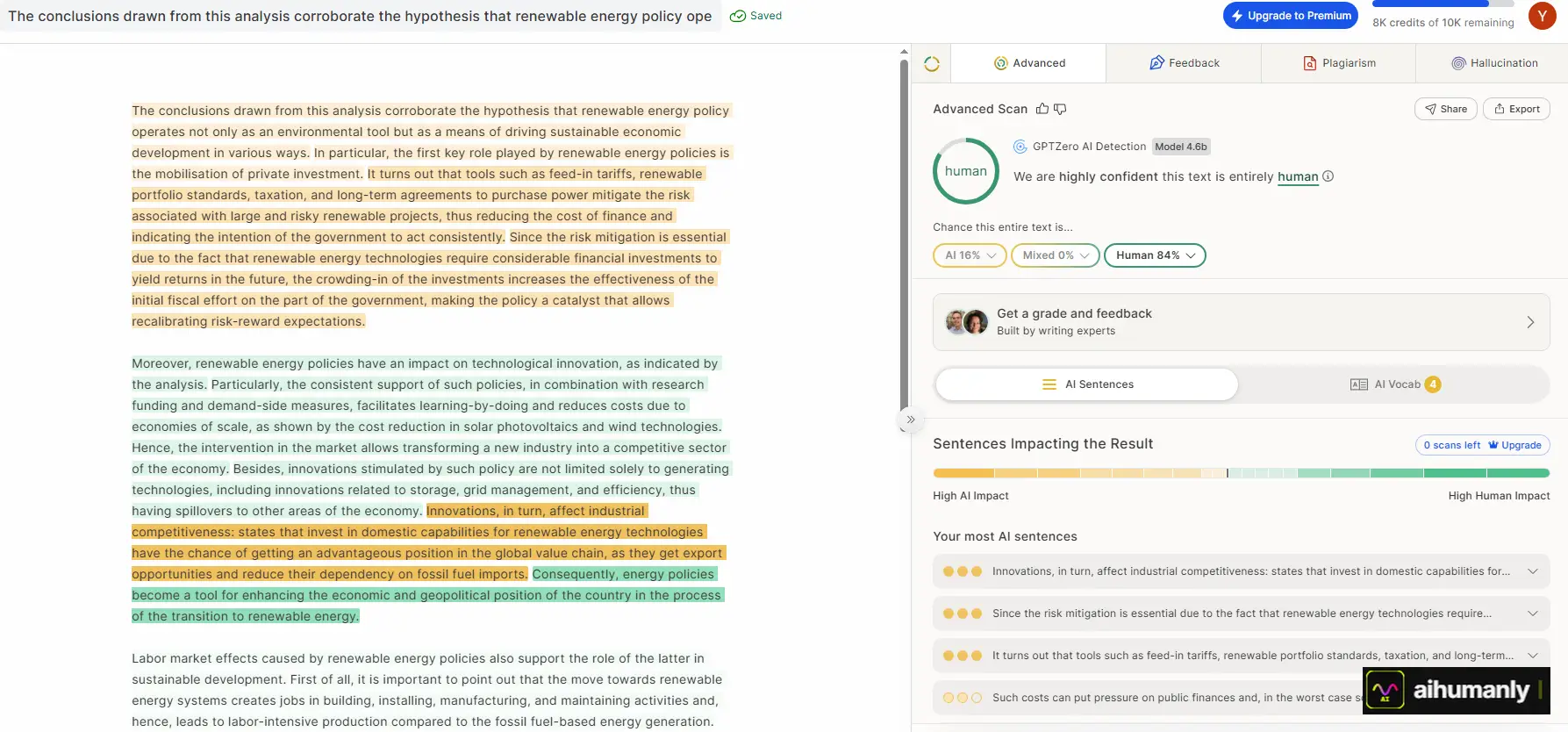Click '8K credits of 10K remaining' text
Screen dimensions: 1568x732
coord(1443,23)
